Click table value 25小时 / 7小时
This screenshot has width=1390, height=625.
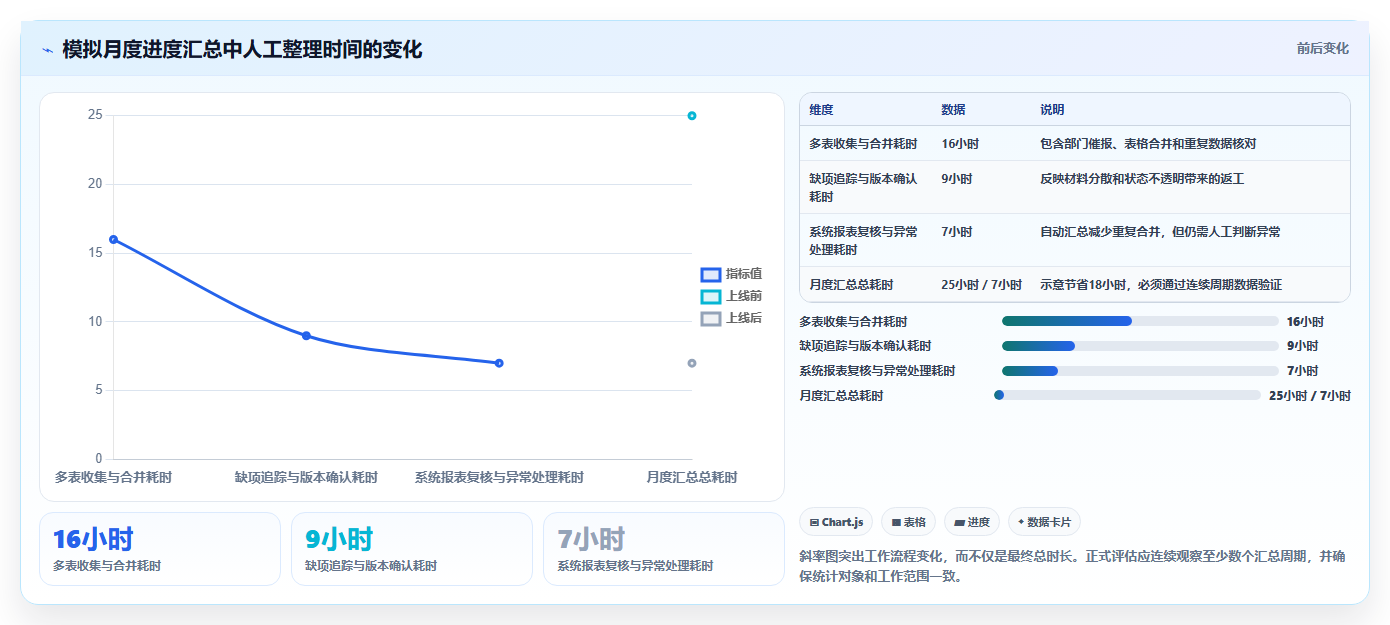(x=982, y=285)
